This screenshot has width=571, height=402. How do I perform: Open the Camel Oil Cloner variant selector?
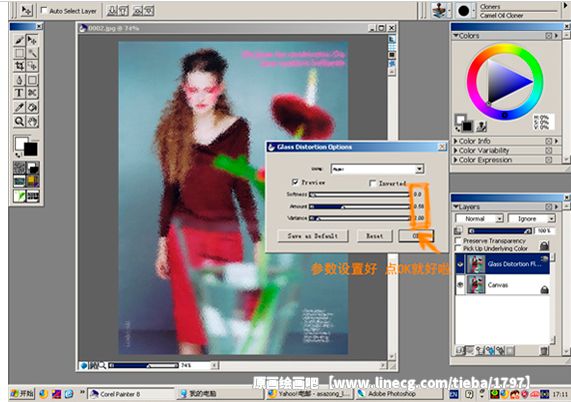click(x=465, y=11)
